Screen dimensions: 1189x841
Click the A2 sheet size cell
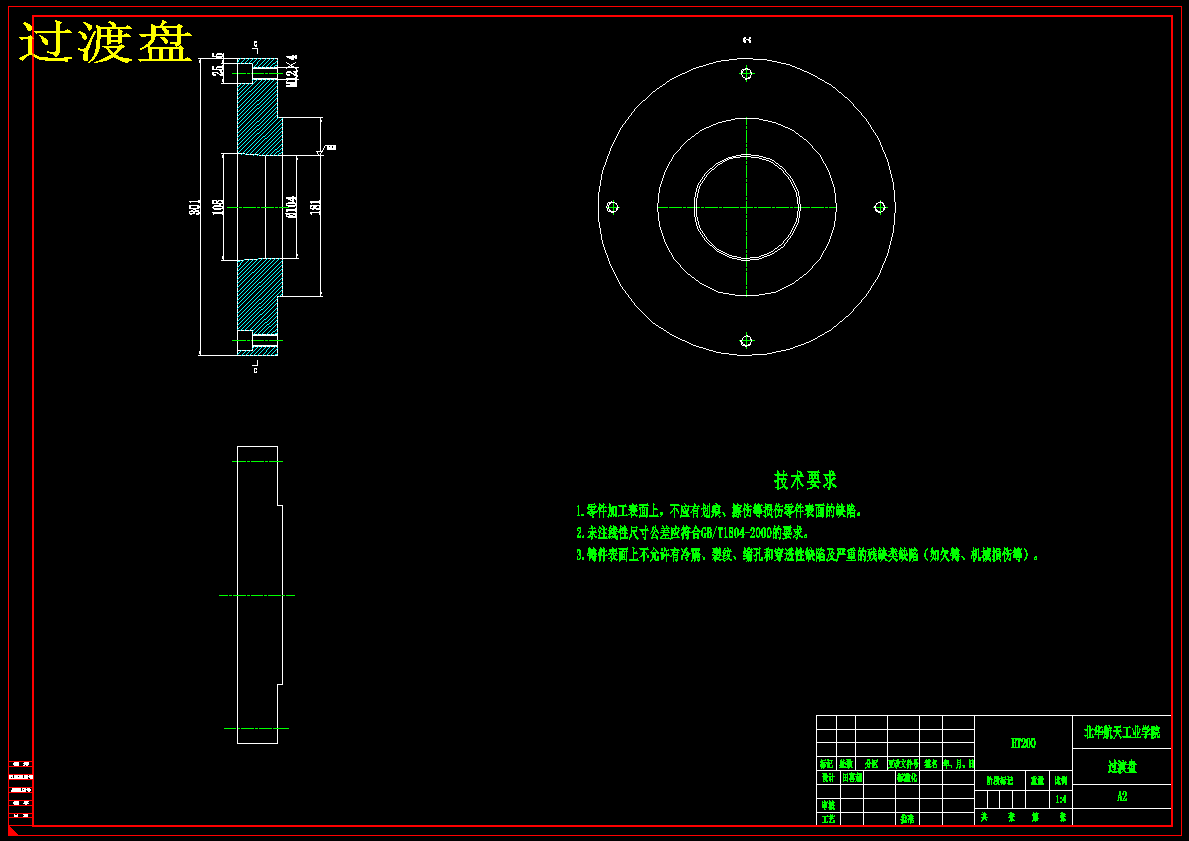tap(1122, 796)
